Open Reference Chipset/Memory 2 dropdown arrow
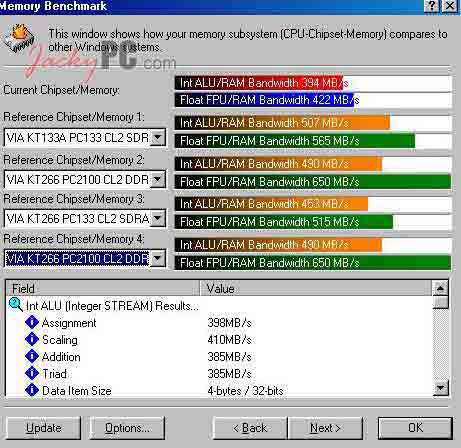 [158, 180]
